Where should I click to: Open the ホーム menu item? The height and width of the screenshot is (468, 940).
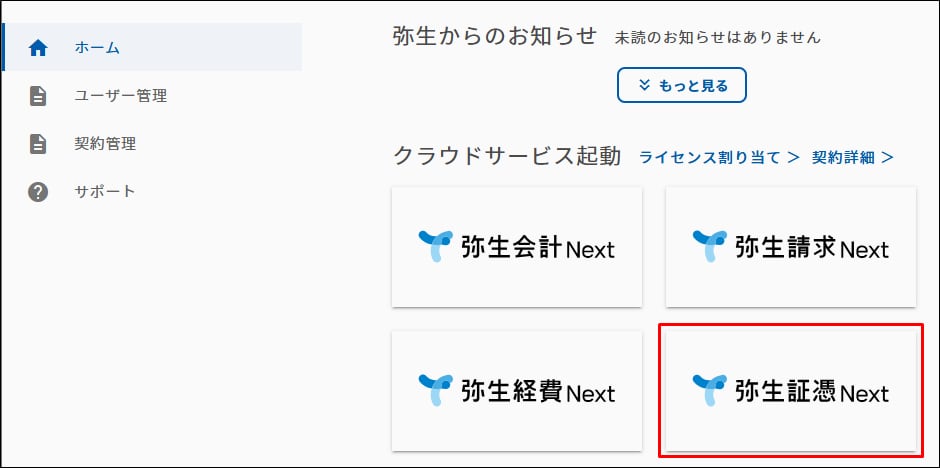[x=97, y=47]
